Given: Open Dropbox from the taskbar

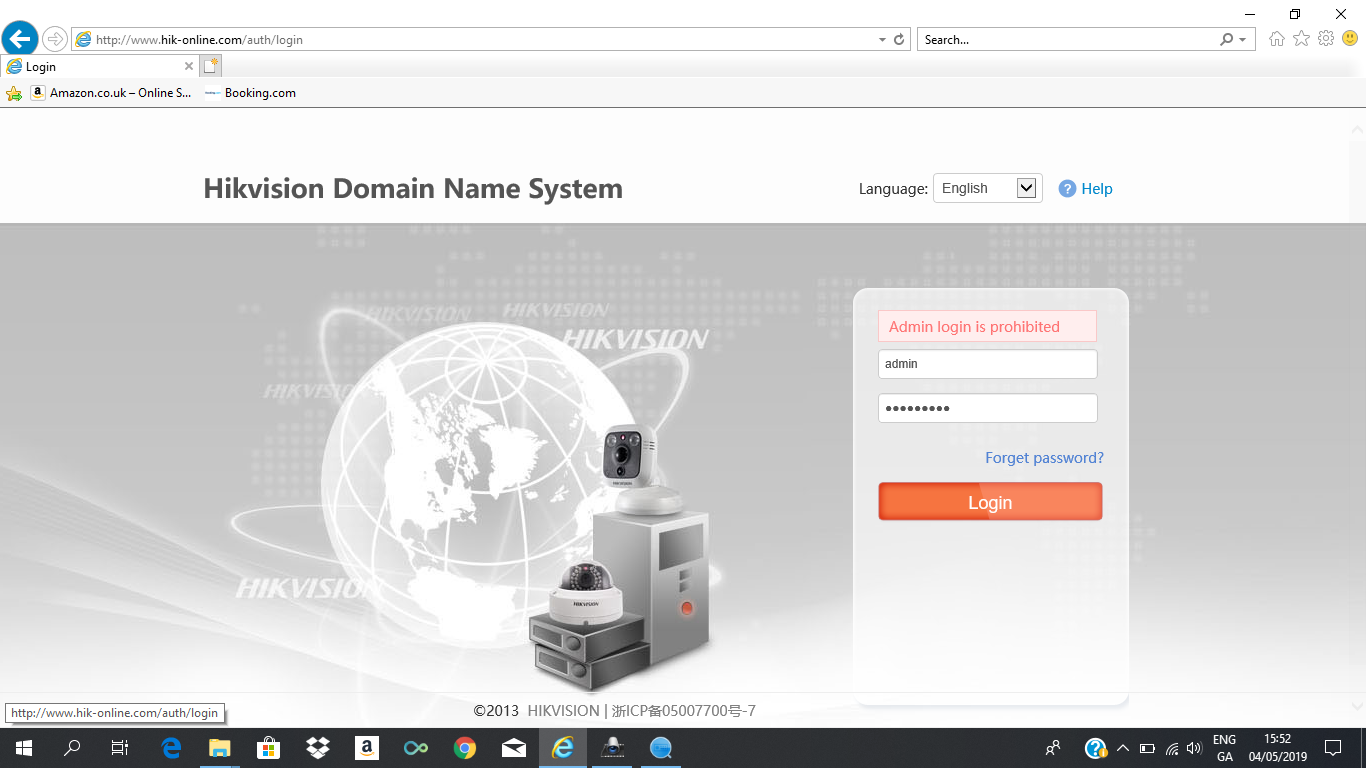Looking at the screenshot, I should click(318, 748).
